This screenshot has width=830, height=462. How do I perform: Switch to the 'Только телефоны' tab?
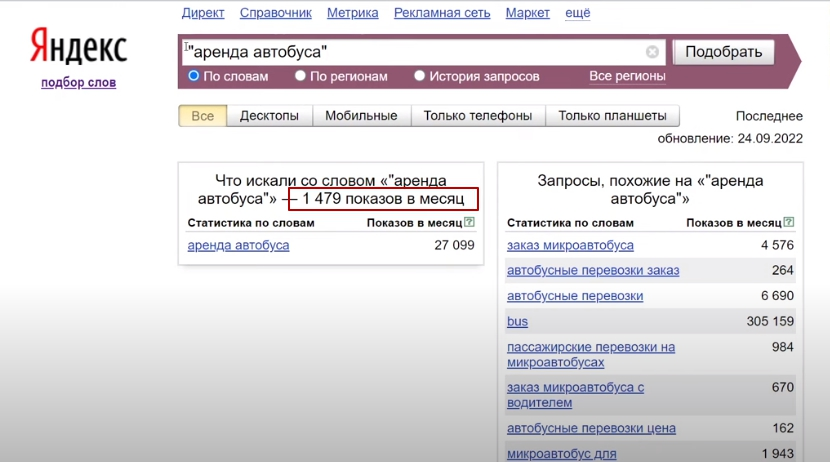(x=478, y=116)
